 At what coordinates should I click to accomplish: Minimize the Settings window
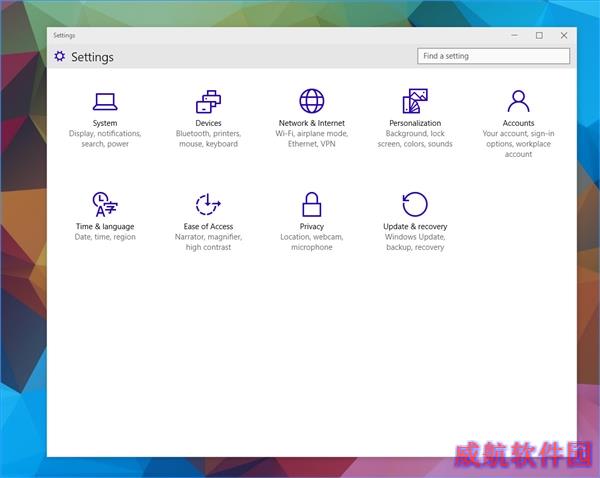coord(515,35)
